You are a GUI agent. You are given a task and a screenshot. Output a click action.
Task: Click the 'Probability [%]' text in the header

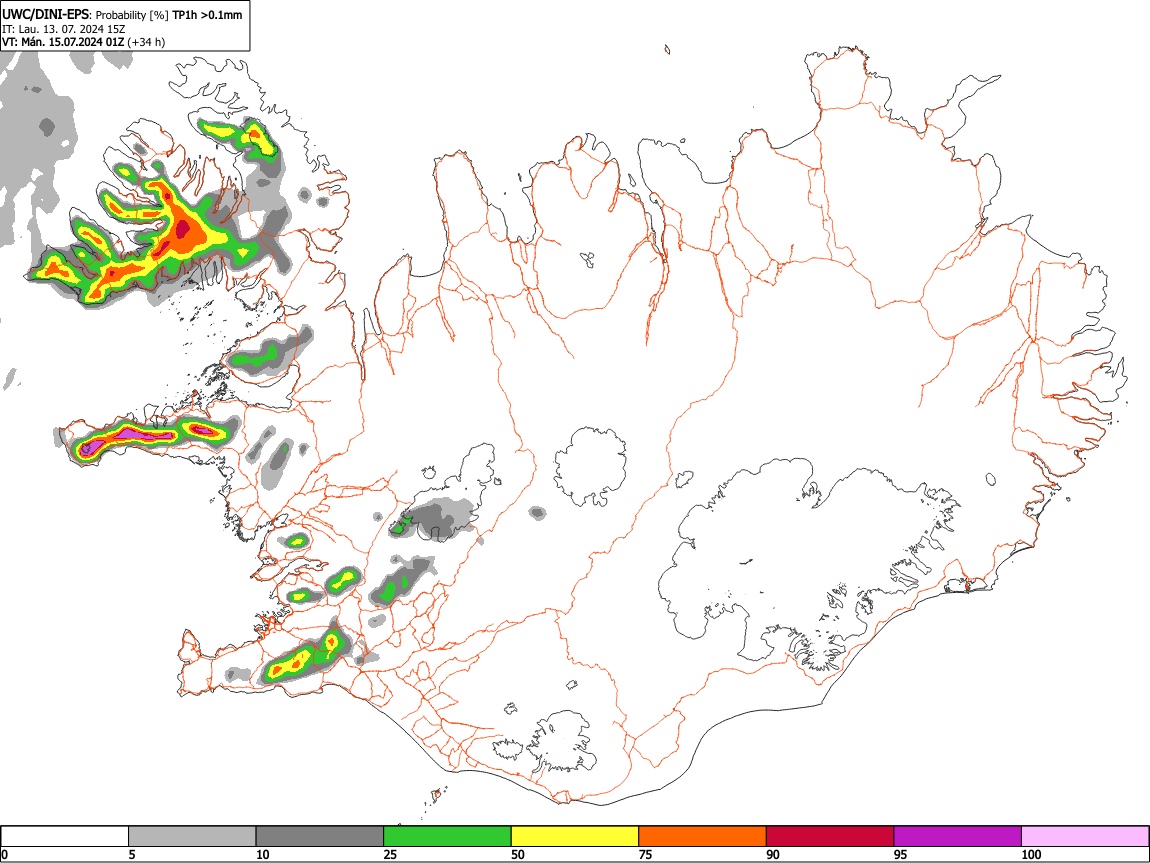point(132,15)
